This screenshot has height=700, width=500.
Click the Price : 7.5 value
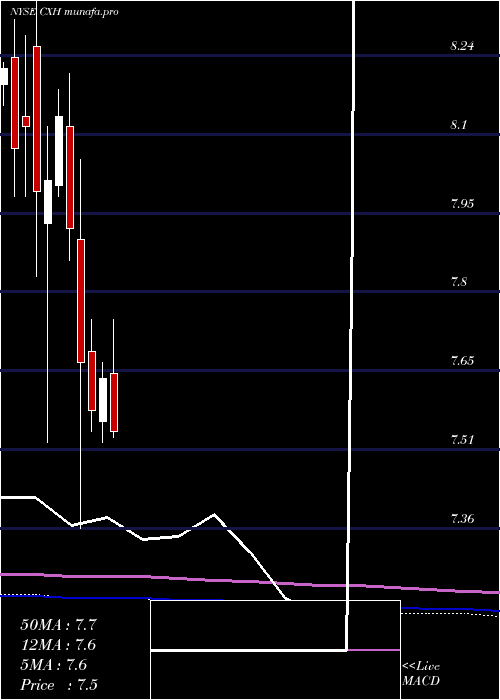[x=59, y=685]
